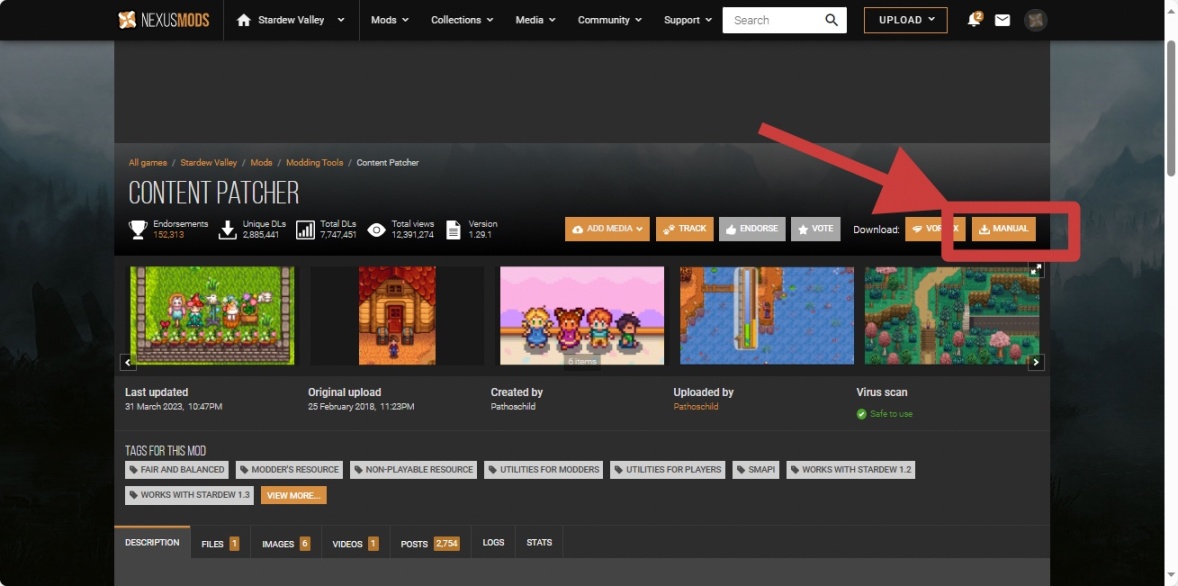This screenshot has width=1178, height=586.
Task: Click the TRACK button
Action: click(684, 229)
